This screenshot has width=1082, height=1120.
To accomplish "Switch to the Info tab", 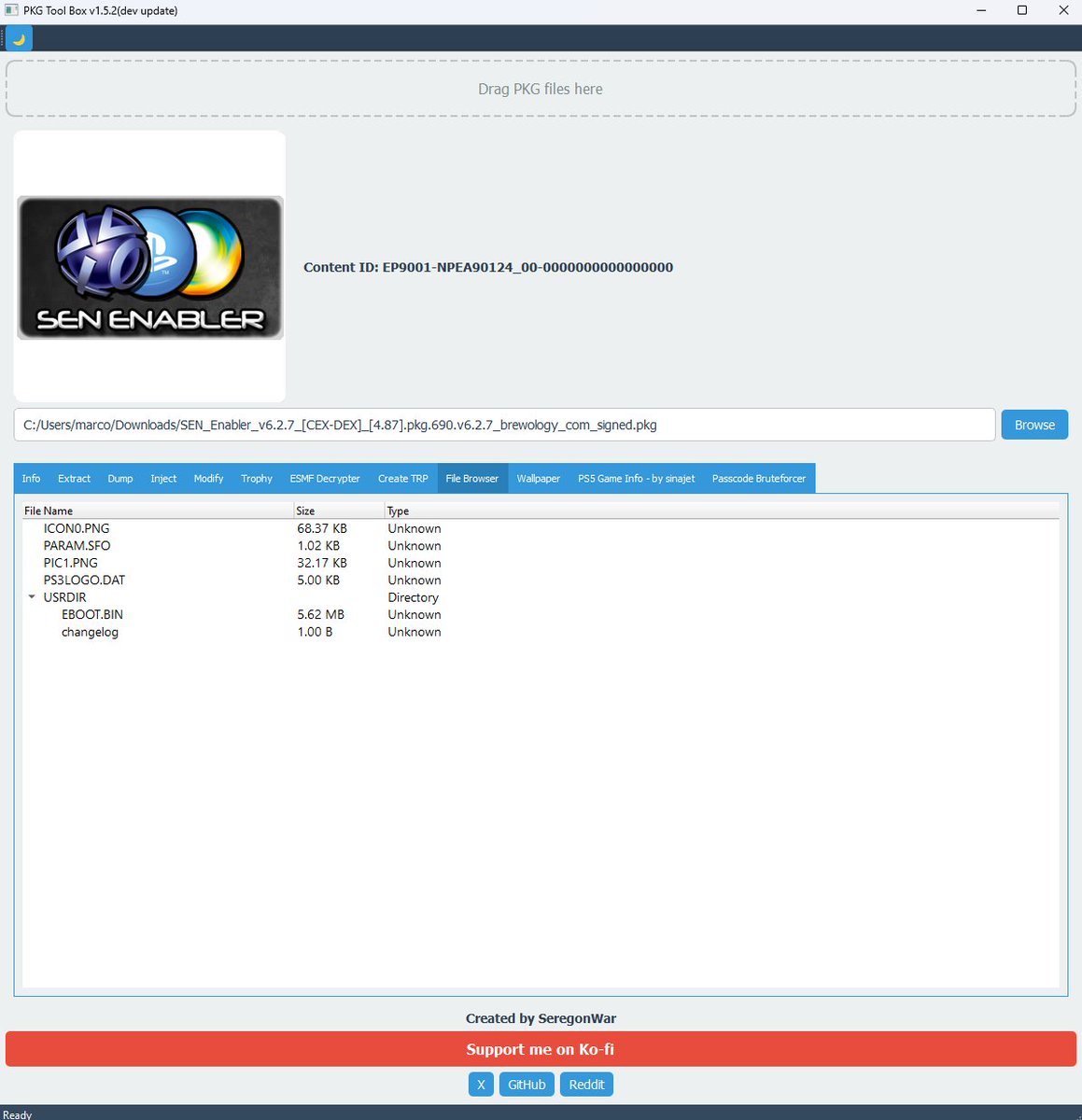I will (x=31, y=478).
